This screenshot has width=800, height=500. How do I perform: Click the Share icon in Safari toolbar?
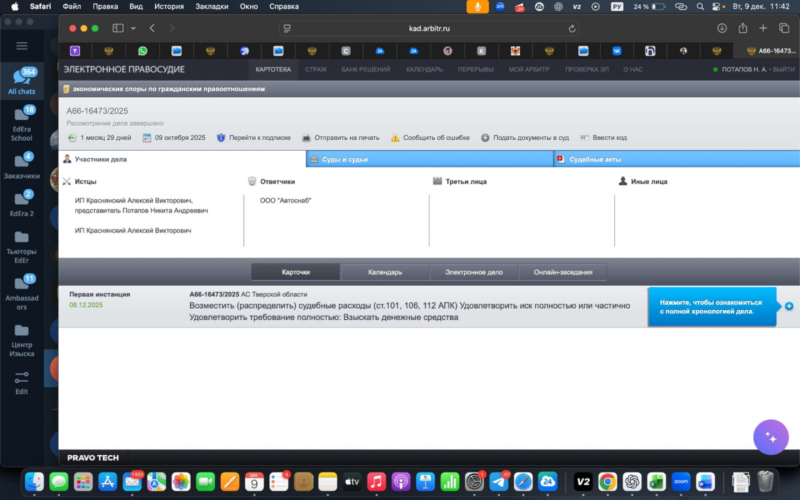coord(743,28)
